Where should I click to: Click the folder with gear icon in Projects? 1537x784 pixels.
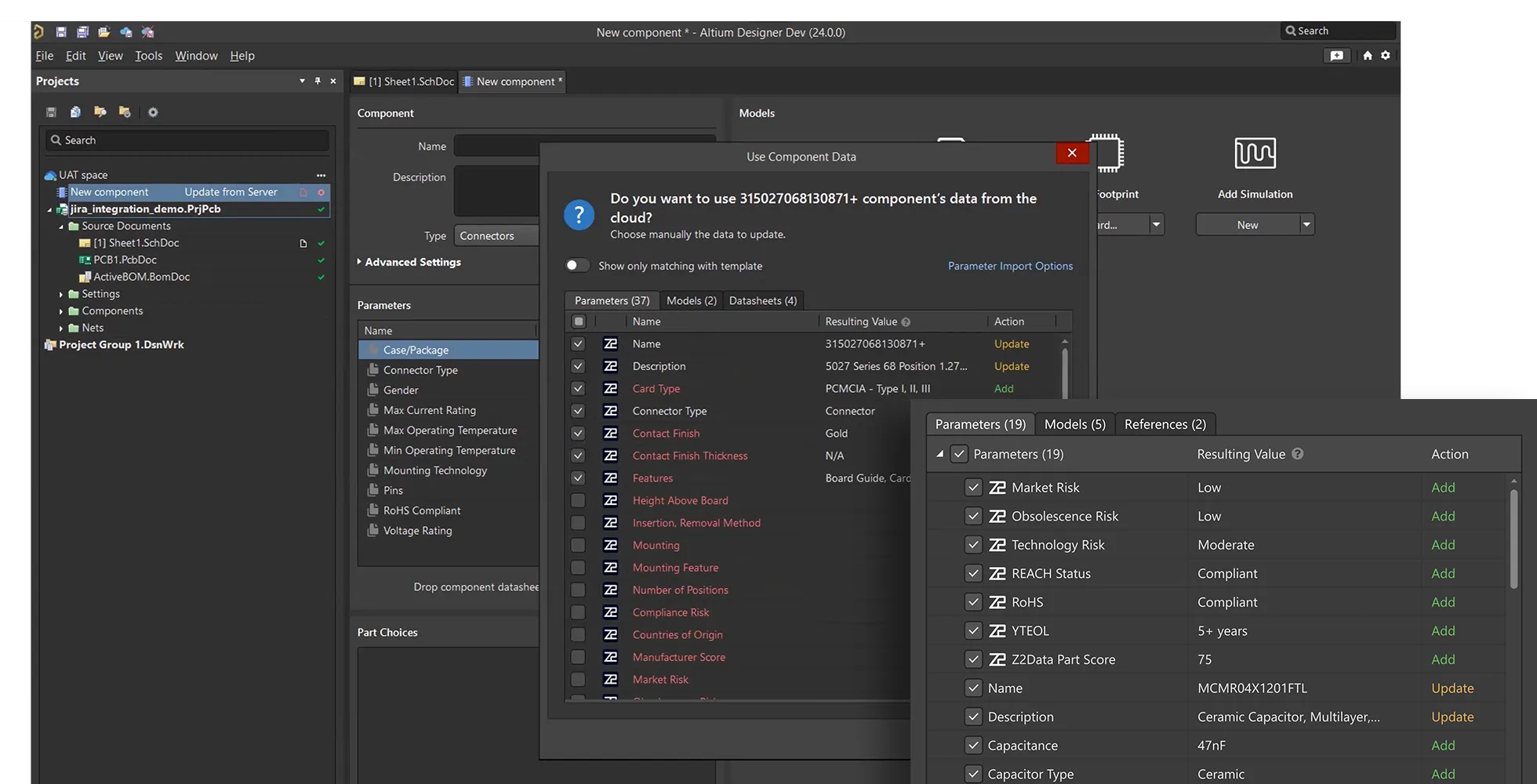(125, 112)
